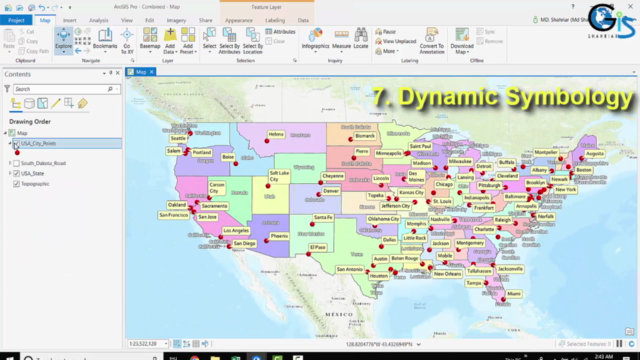Open Select By Location
The width and height of the screenshot is (640, 360).
click(x=253, y=40)
